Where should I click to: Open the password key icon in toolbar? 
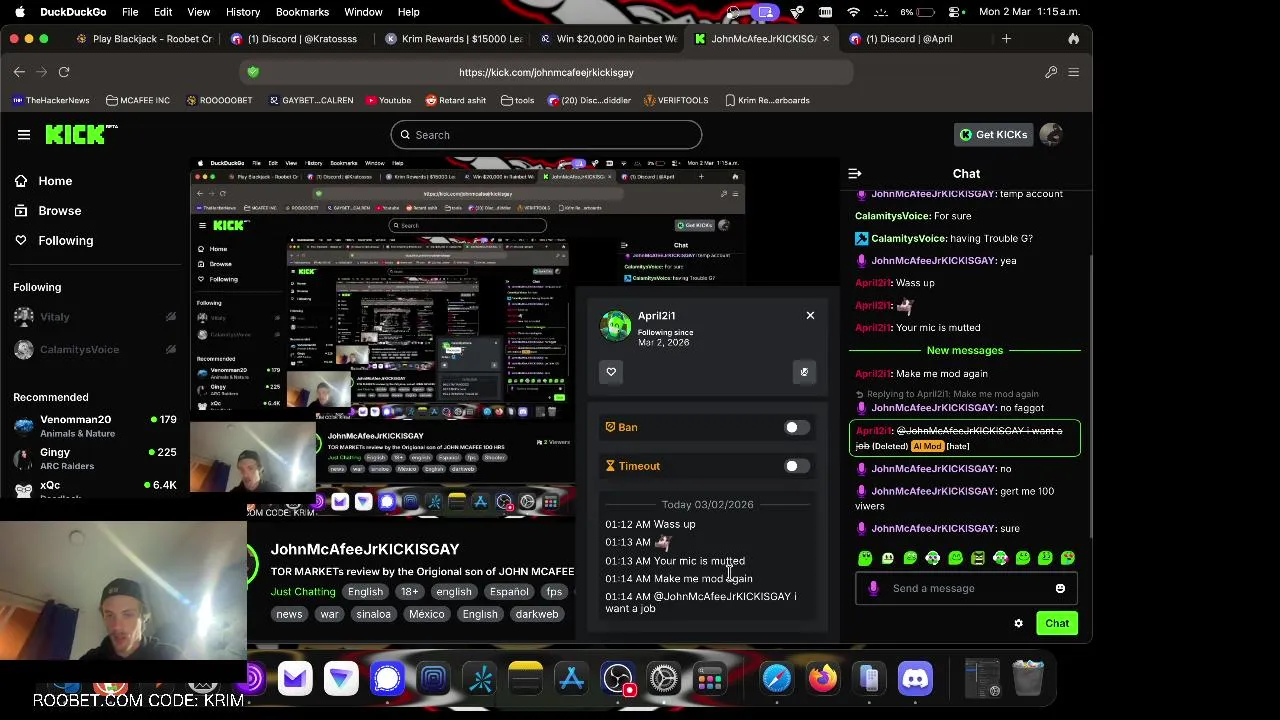click(1051, 72)
